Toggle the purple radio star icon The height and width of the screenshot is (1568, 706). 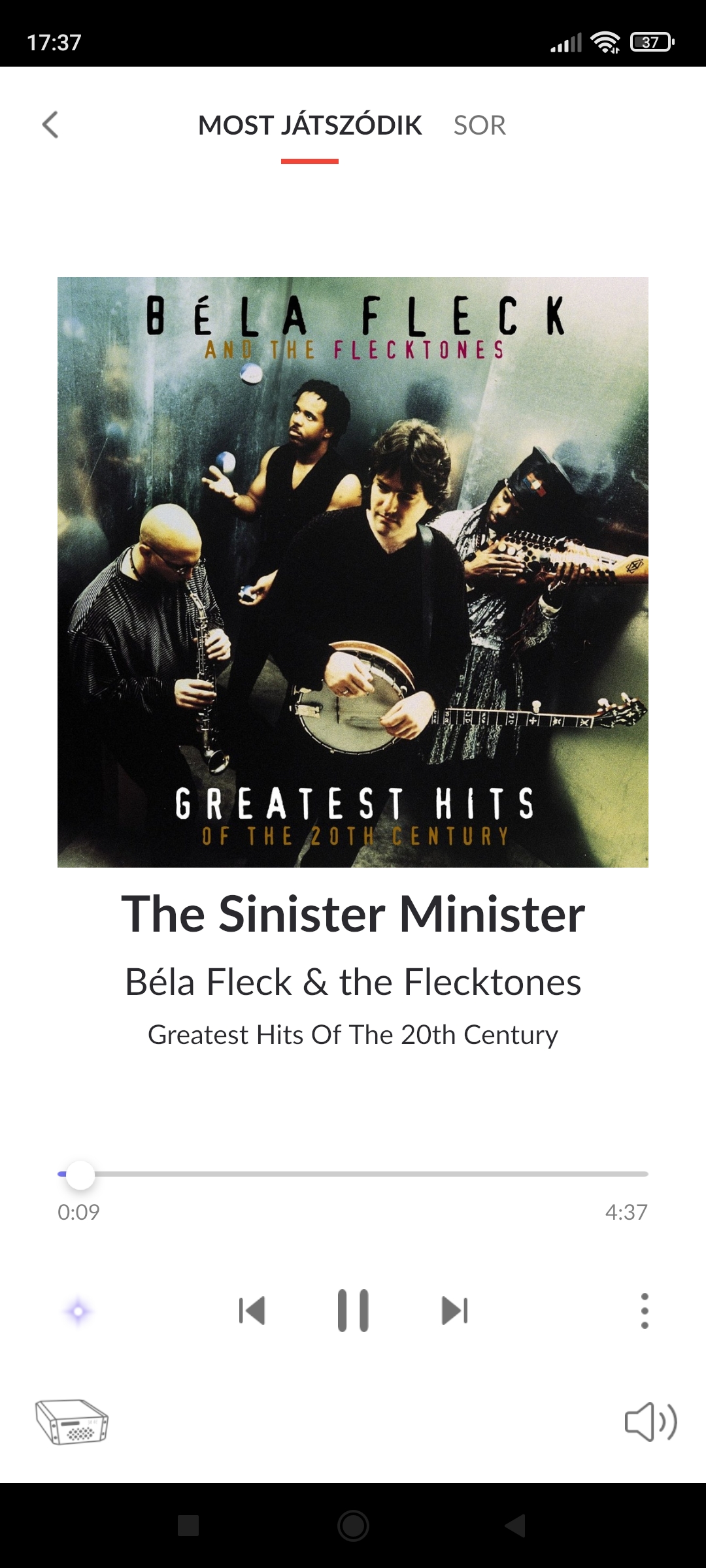[78, 1311]
